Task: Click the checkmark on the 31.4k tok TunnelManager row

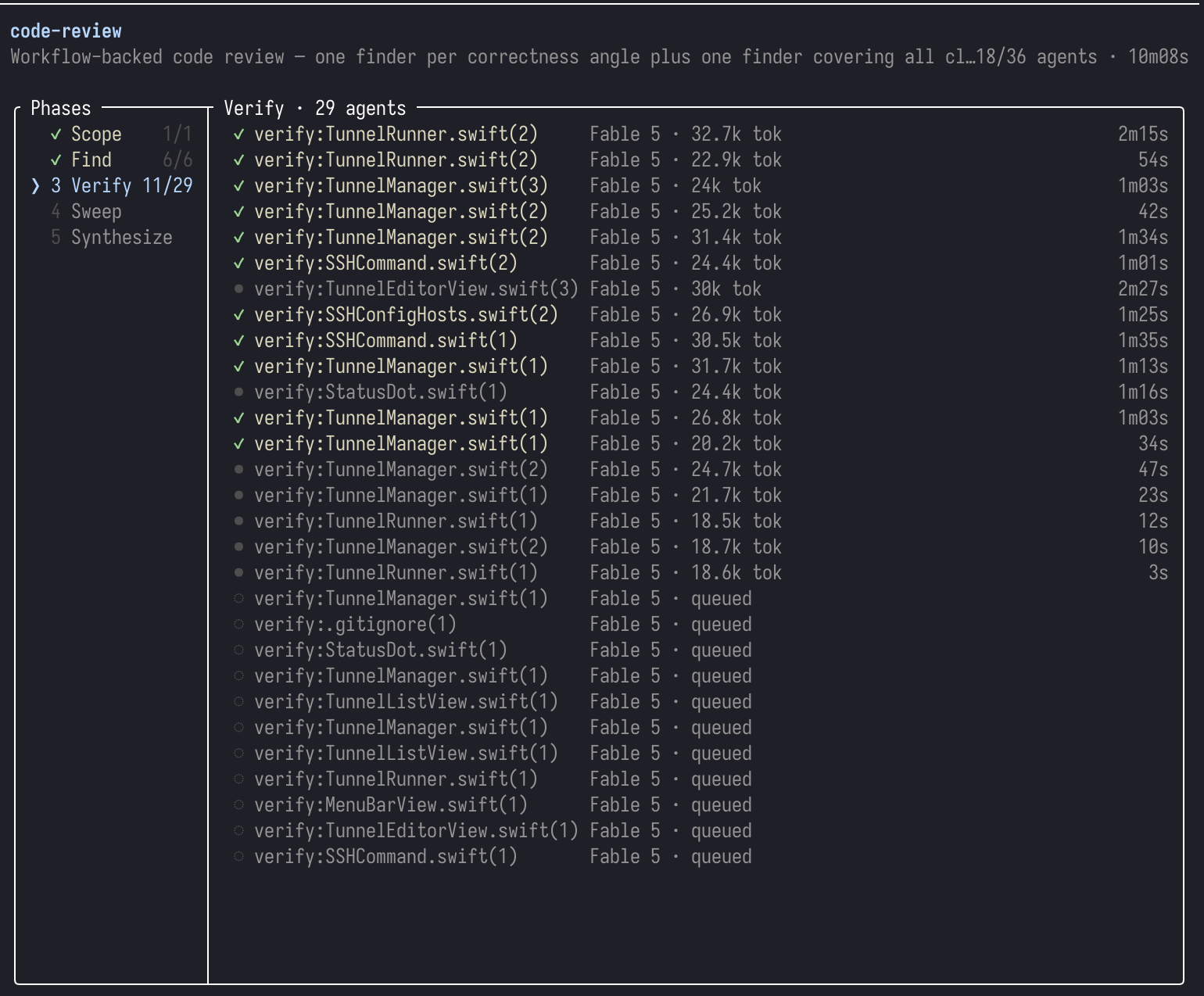Action: (239, 238)
